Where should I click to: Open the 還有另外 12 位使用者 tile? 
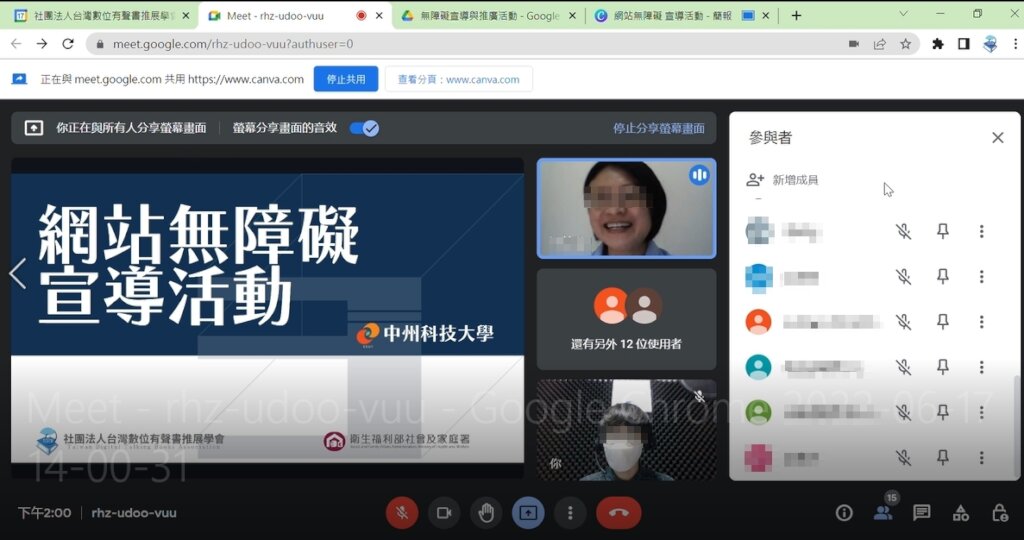click(x=626, y=319)
